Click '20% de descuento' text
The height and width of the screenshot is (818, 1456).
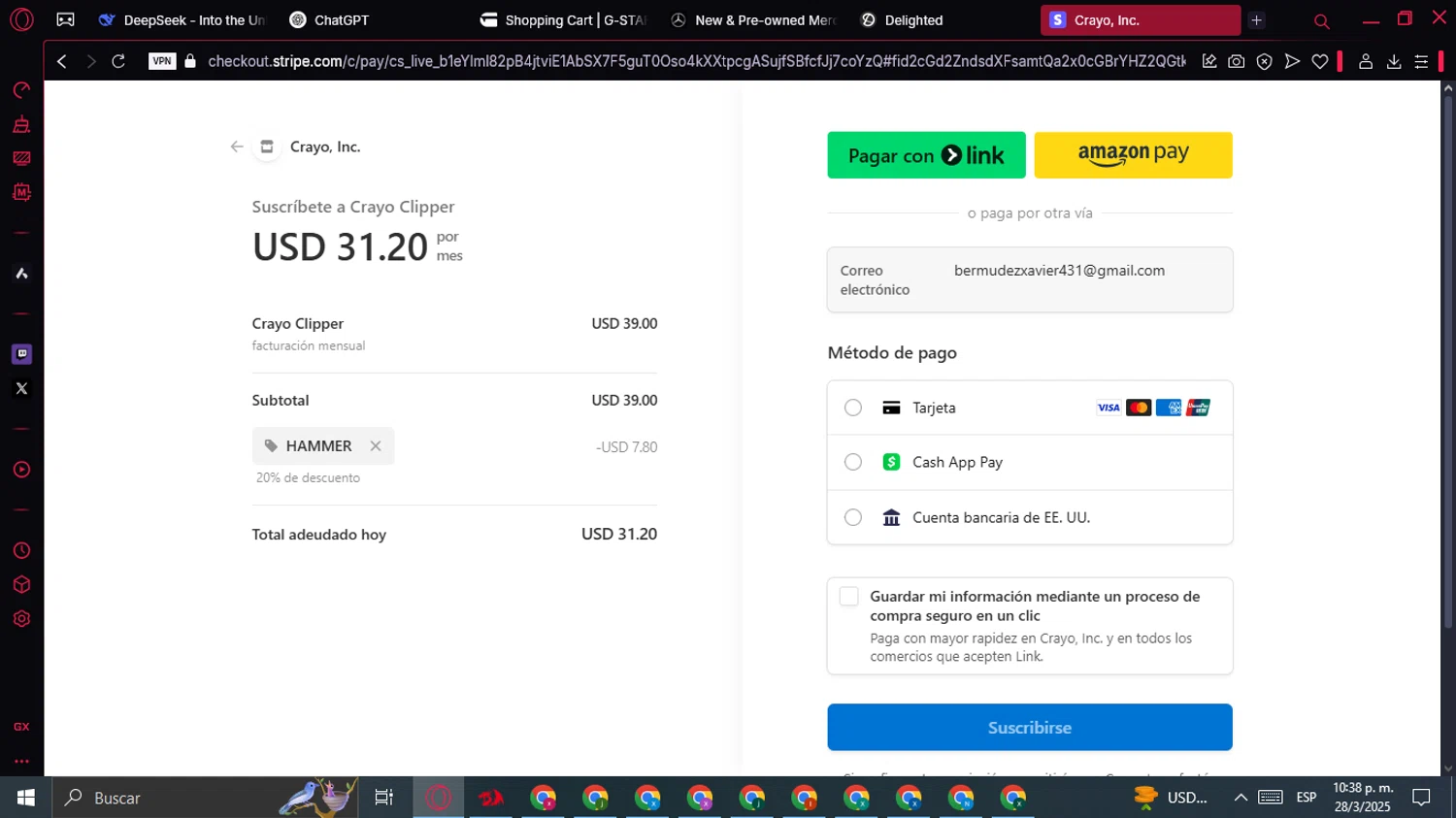coord(308,477)
